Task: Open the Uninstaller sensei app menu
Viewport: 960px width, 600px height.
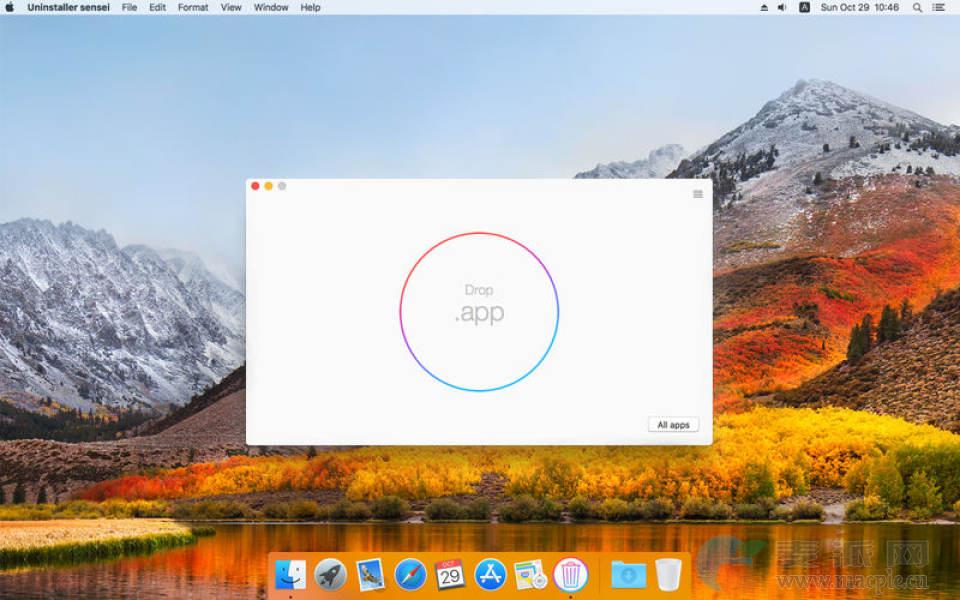Action: 68,7
